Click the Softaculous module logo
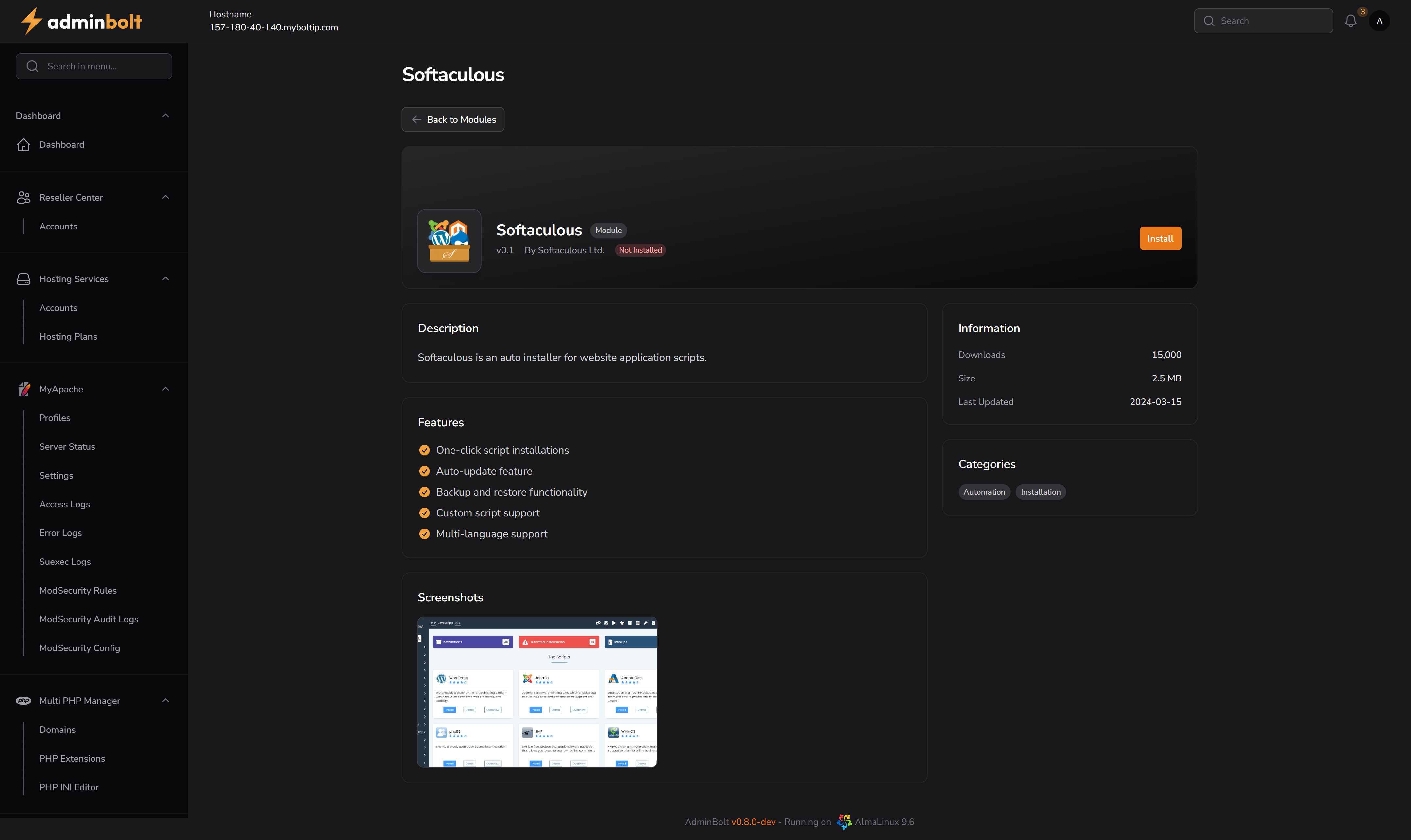Image resolution: width=1411 pixels, height=840 pixels. (x=449, y=241)
